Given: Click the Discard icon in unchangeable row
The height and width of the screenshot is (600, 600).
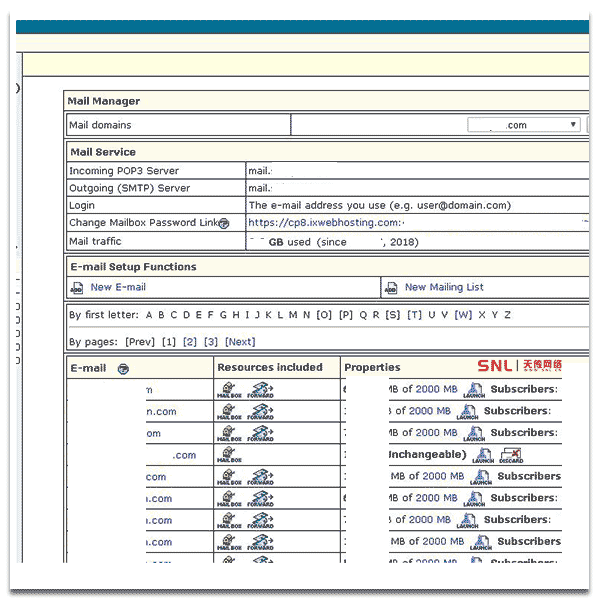Looking at the screenshot, I should [x=511, y=456].
